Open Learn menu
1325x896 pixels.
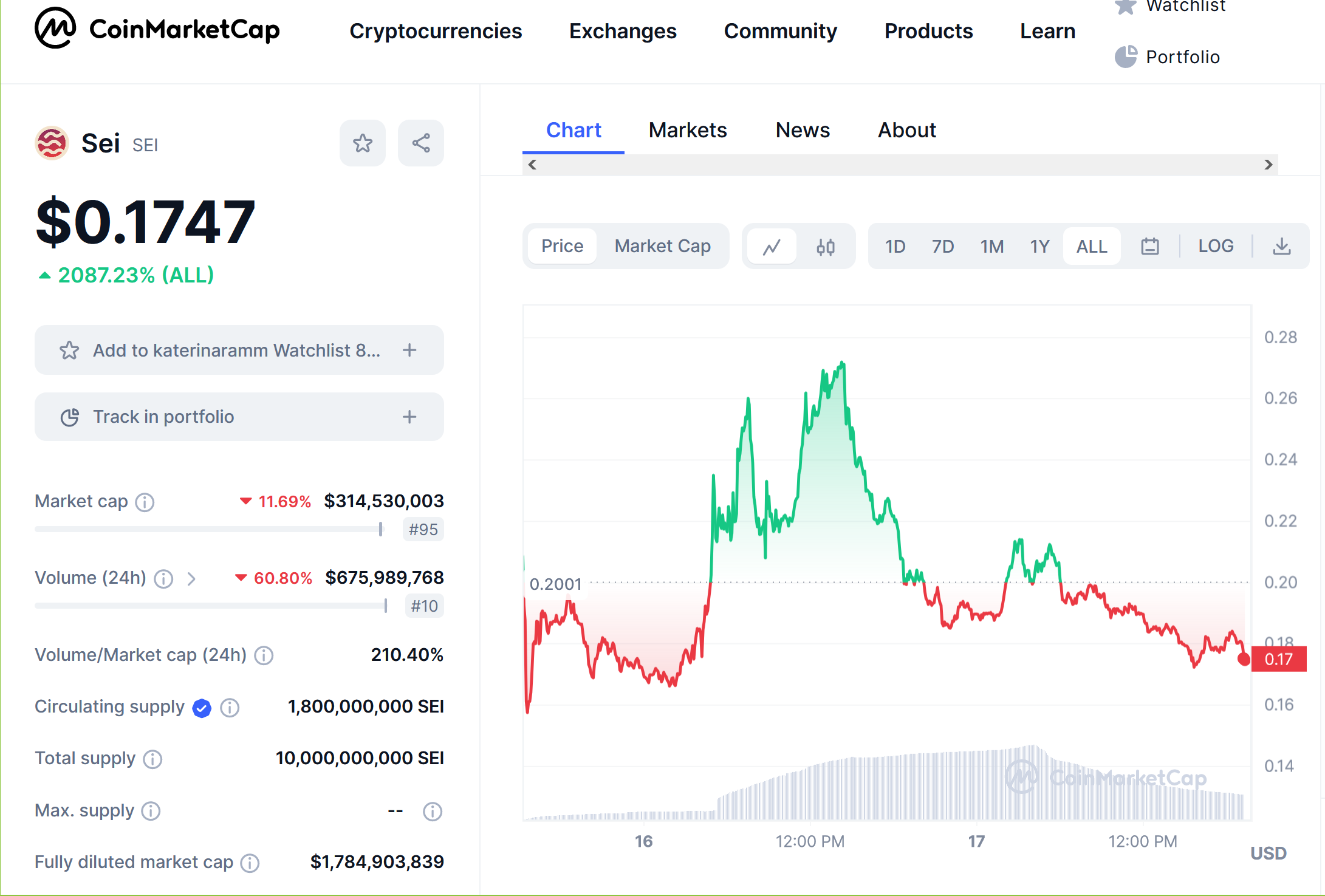pos(1047,31)
